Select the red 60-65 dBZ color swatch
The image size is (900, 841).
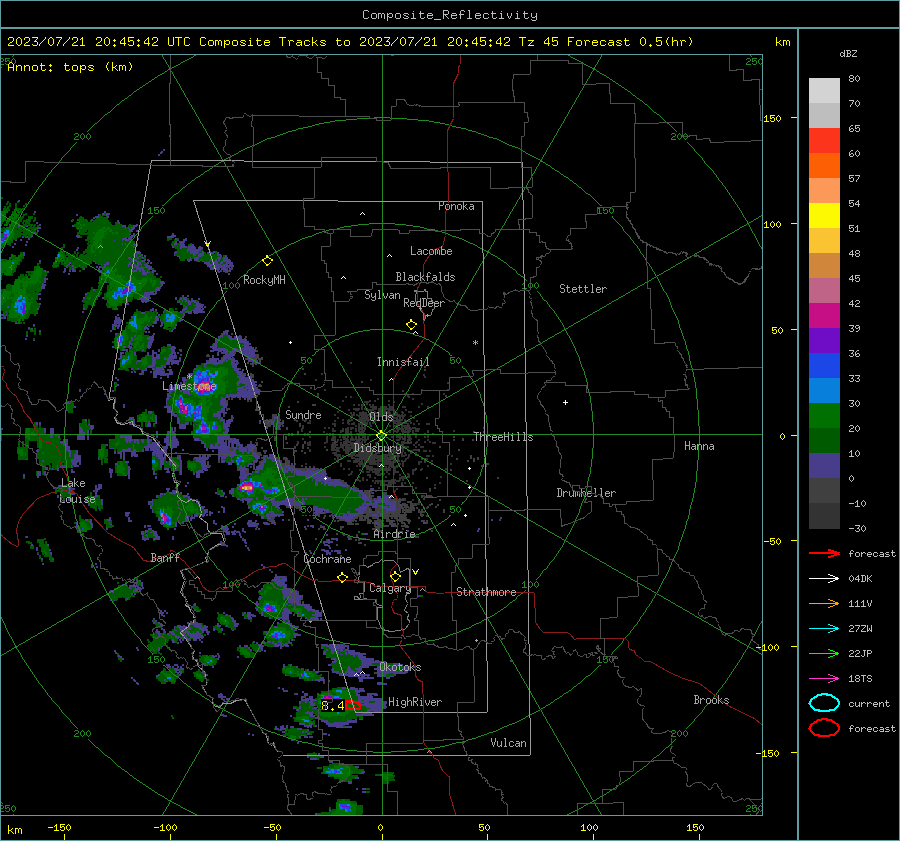point(824,141)
